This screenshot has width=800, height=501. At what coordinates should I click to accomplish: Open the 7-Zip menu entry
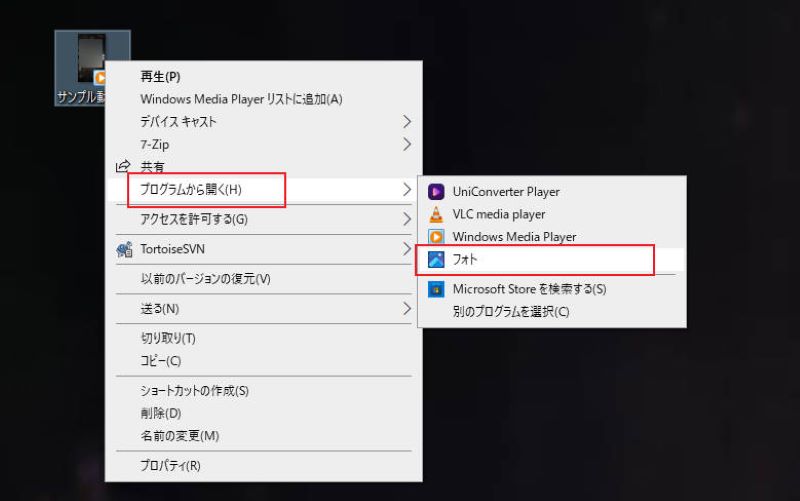click(x=264, y=144)
